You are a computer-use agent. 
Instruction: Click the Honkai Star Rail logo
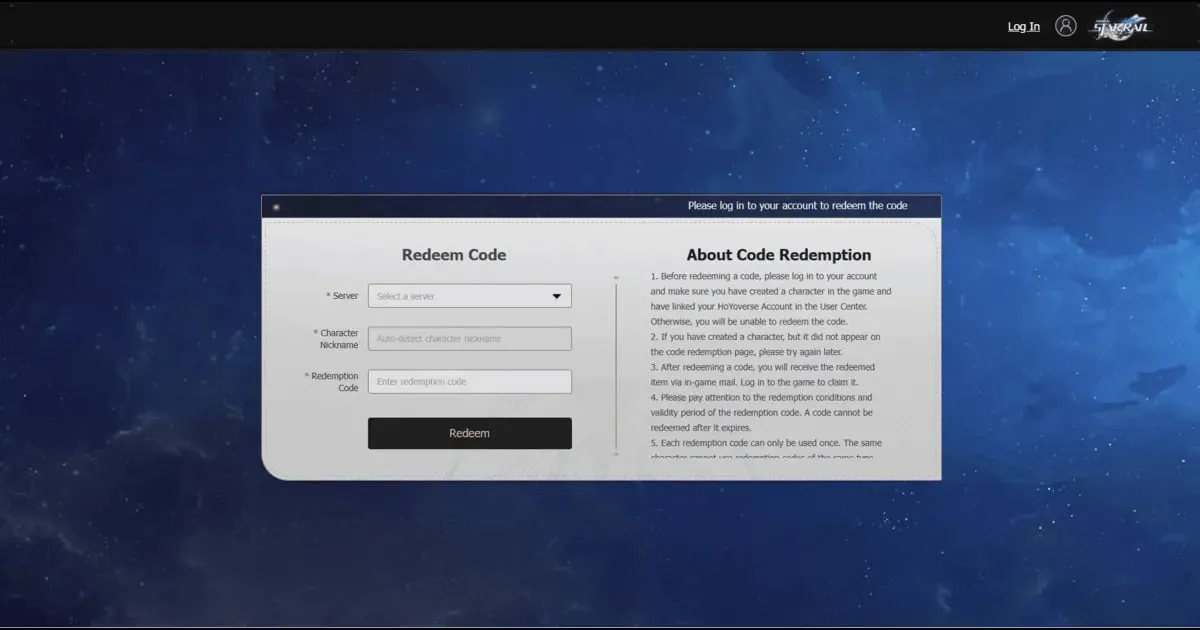(1121, 26)
